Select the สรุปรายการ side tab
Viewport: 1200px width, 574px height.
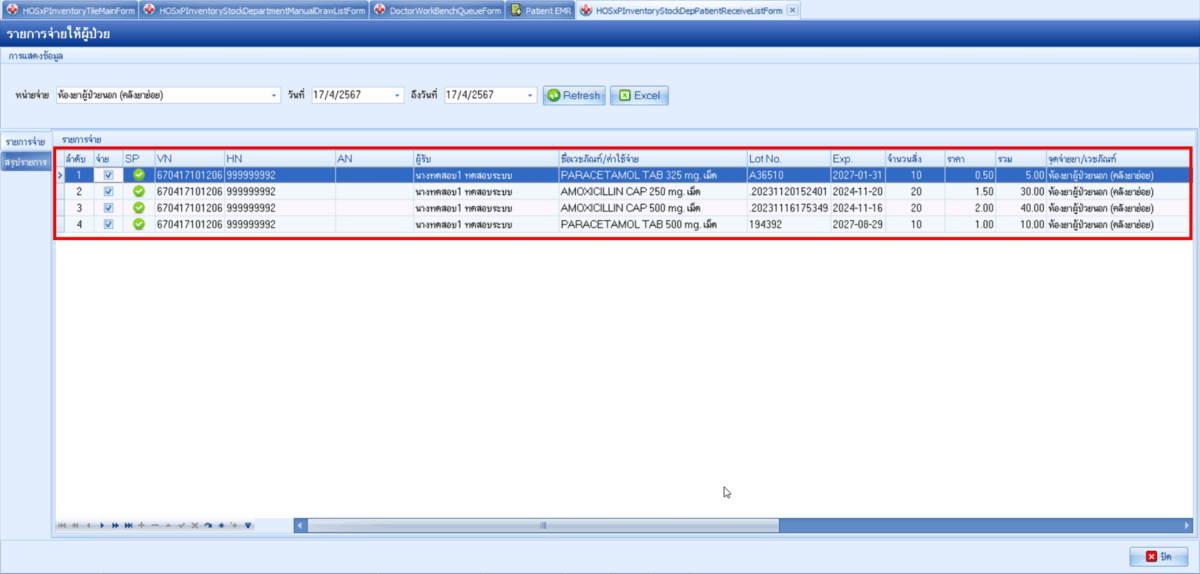tap(26, 162)
